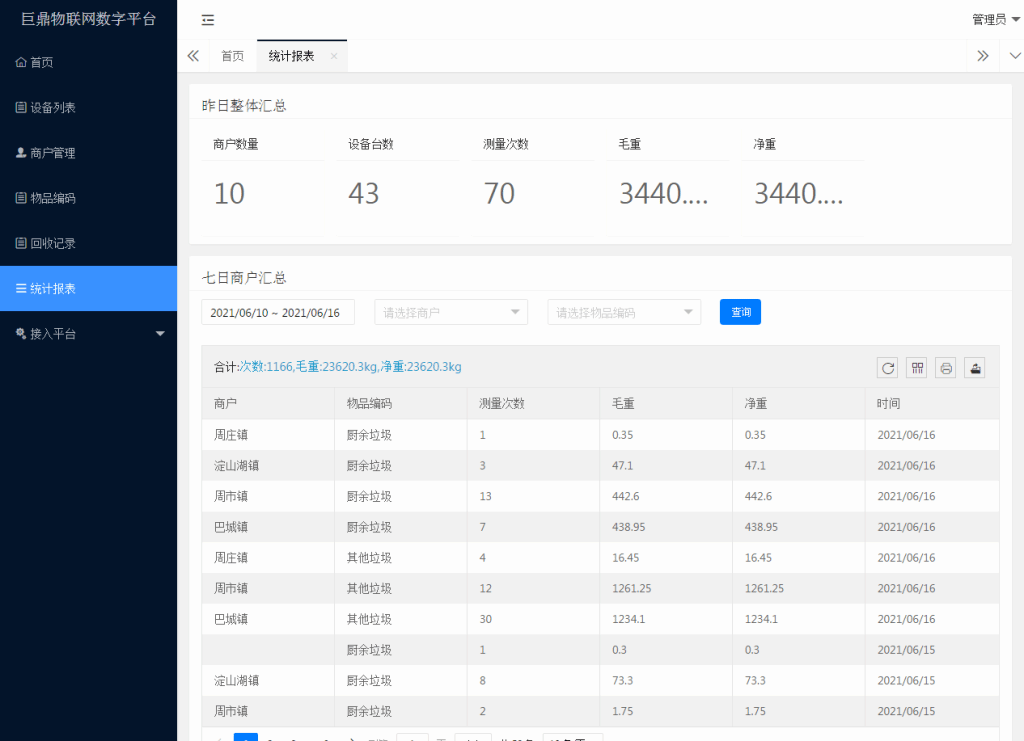Open 商户管理 in the sidebar
The image size is (1024, 741).
tap(88, 153)
